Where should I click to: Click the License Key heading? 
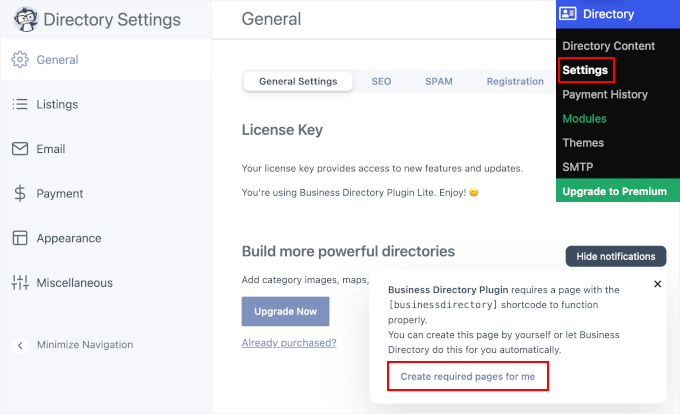(x=282, y=130)
